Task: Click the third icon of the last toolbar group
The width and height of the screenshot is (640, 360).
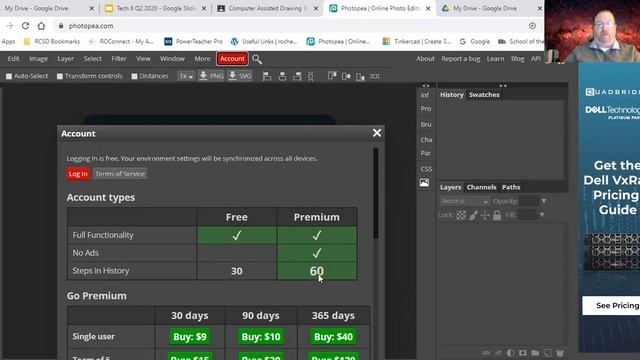Action: tap(360, 76)
